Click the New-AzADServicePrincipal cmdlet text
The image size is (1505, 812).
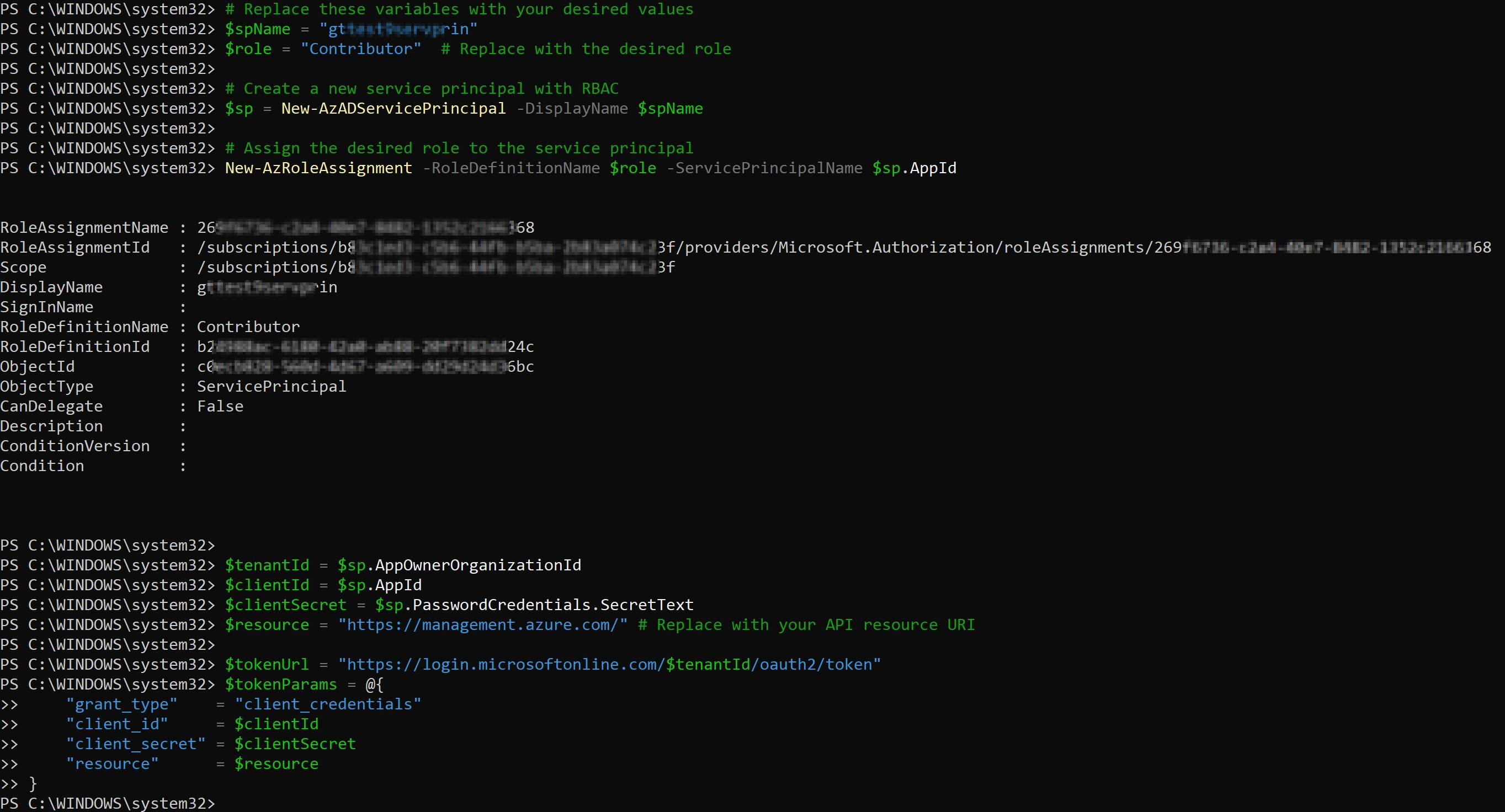point(393,109)
